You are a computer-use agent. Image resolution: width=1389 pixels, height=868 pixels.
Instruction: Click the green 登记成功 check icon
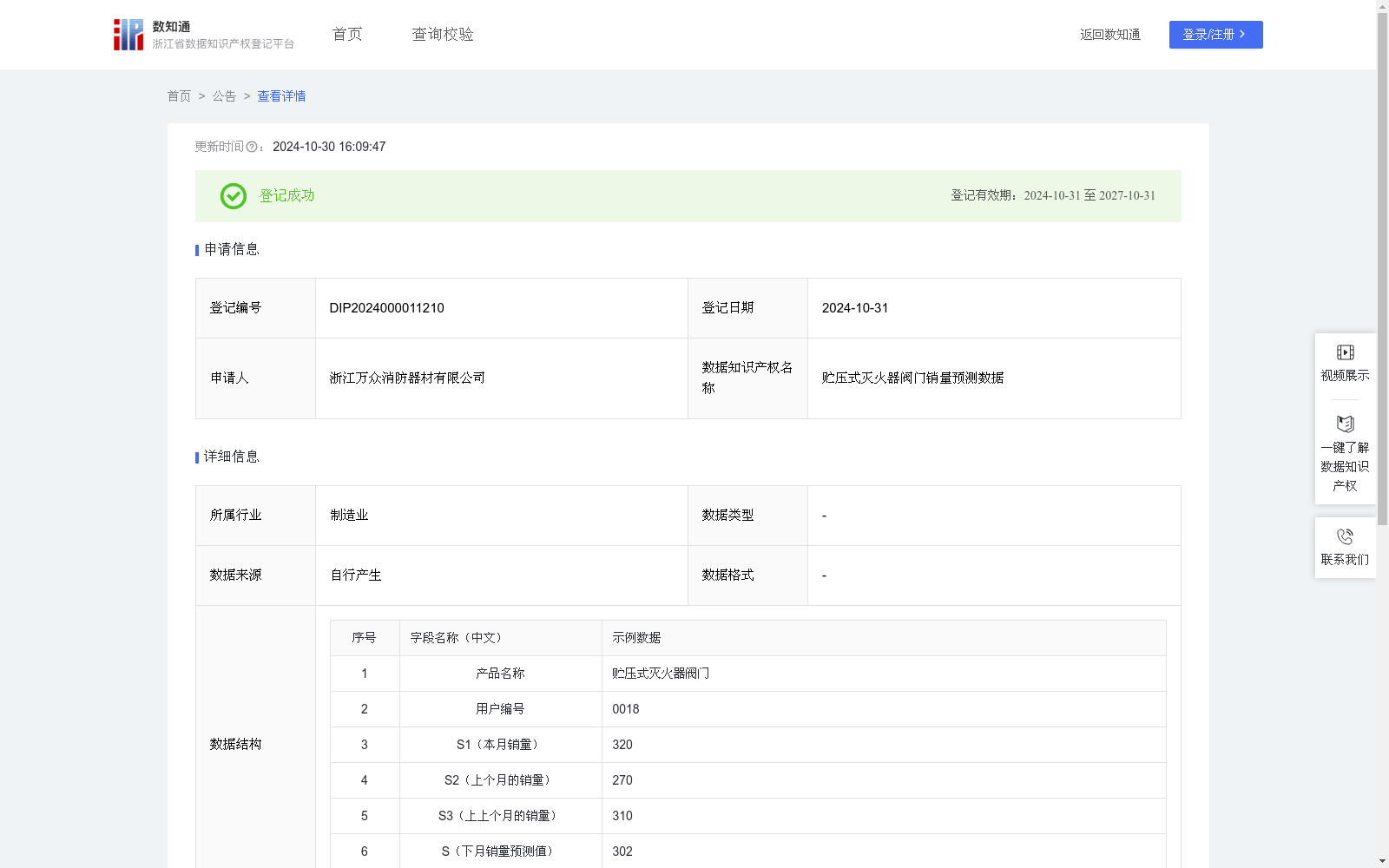point(233,196)
